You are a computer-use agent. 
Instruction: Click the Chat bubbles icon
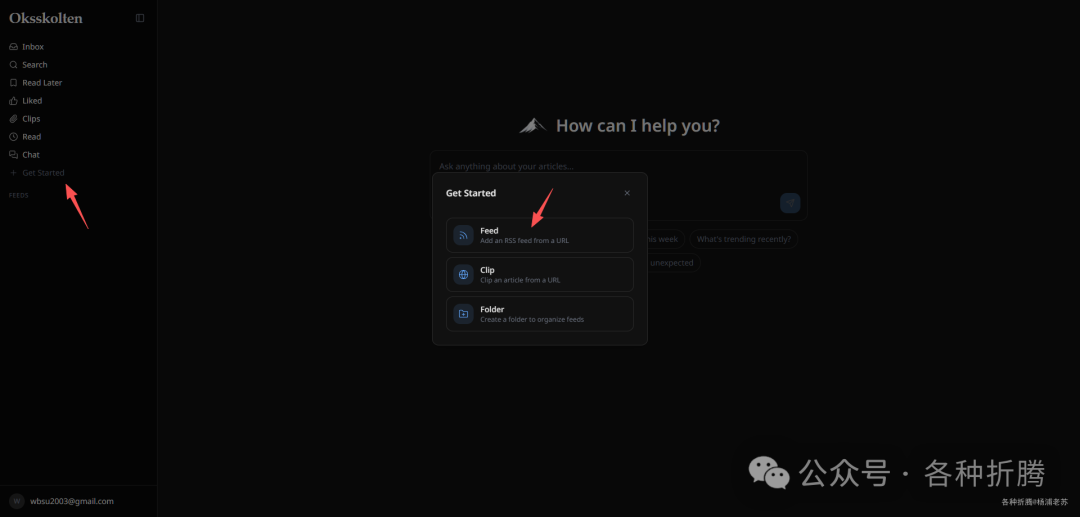click(13, 154)
